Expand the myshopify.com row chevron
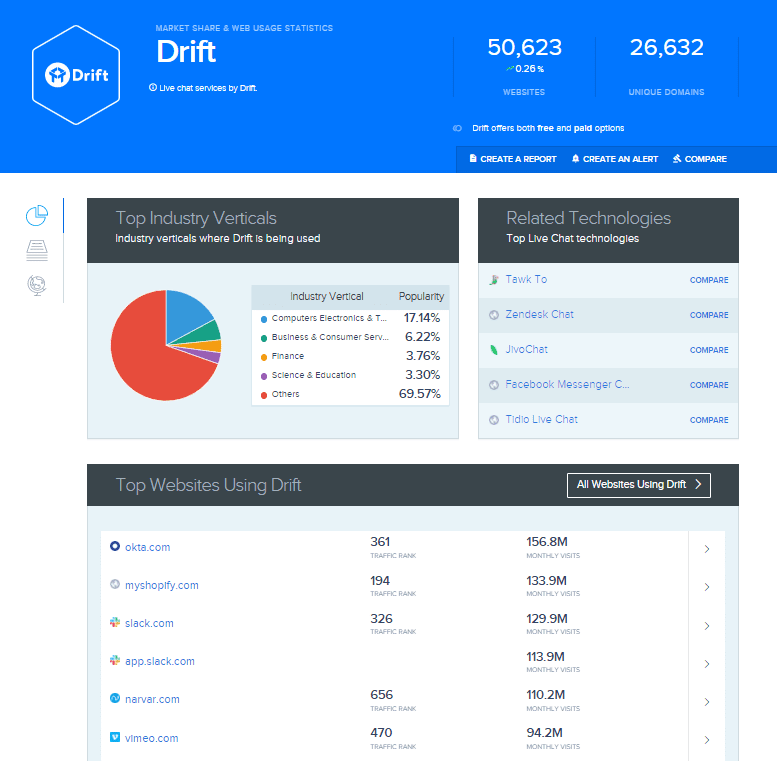 pos(707,587)
